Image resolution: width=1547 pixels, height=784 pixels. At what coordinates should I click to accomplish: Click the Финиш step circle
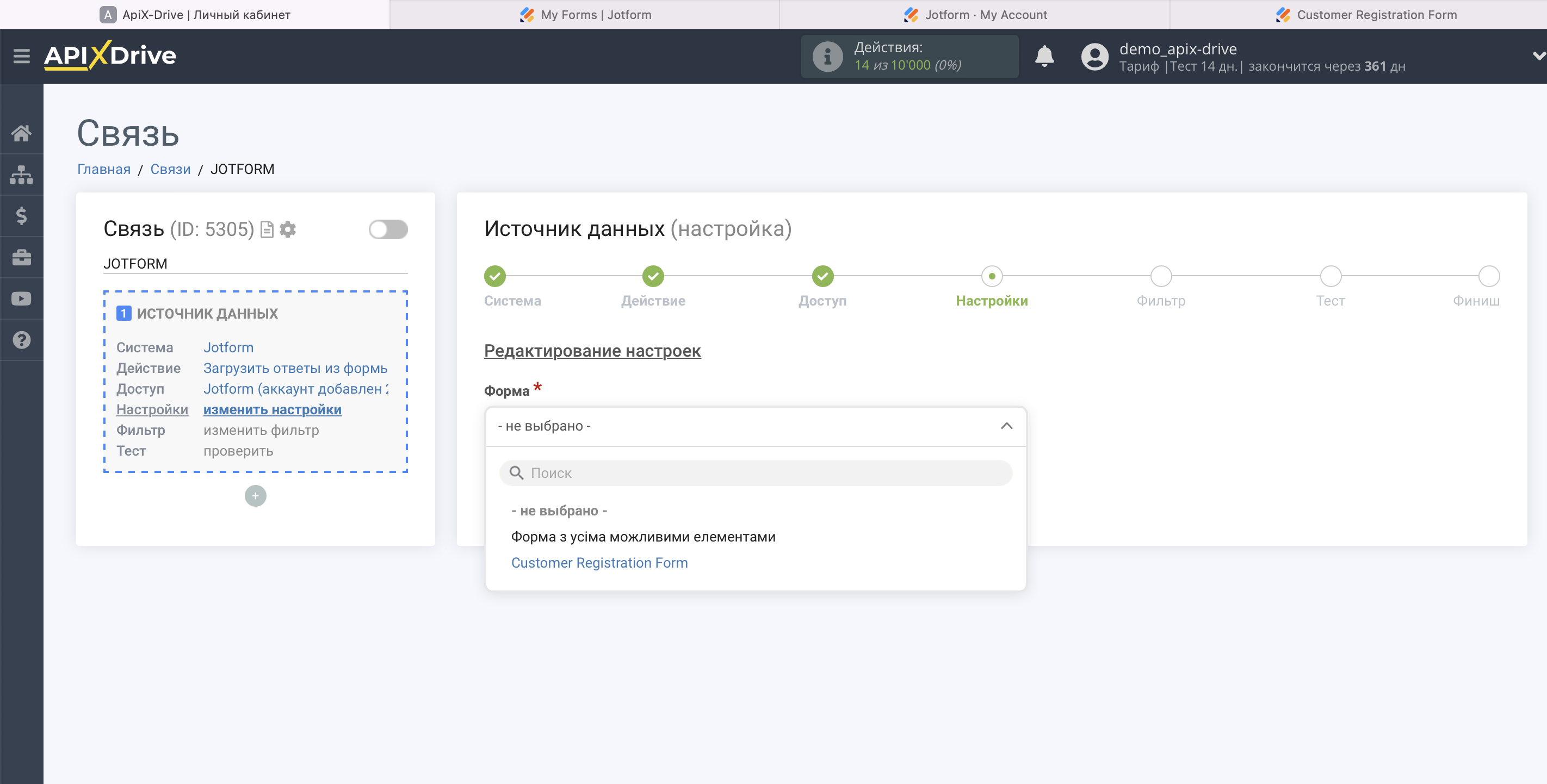pos(1489,276)
